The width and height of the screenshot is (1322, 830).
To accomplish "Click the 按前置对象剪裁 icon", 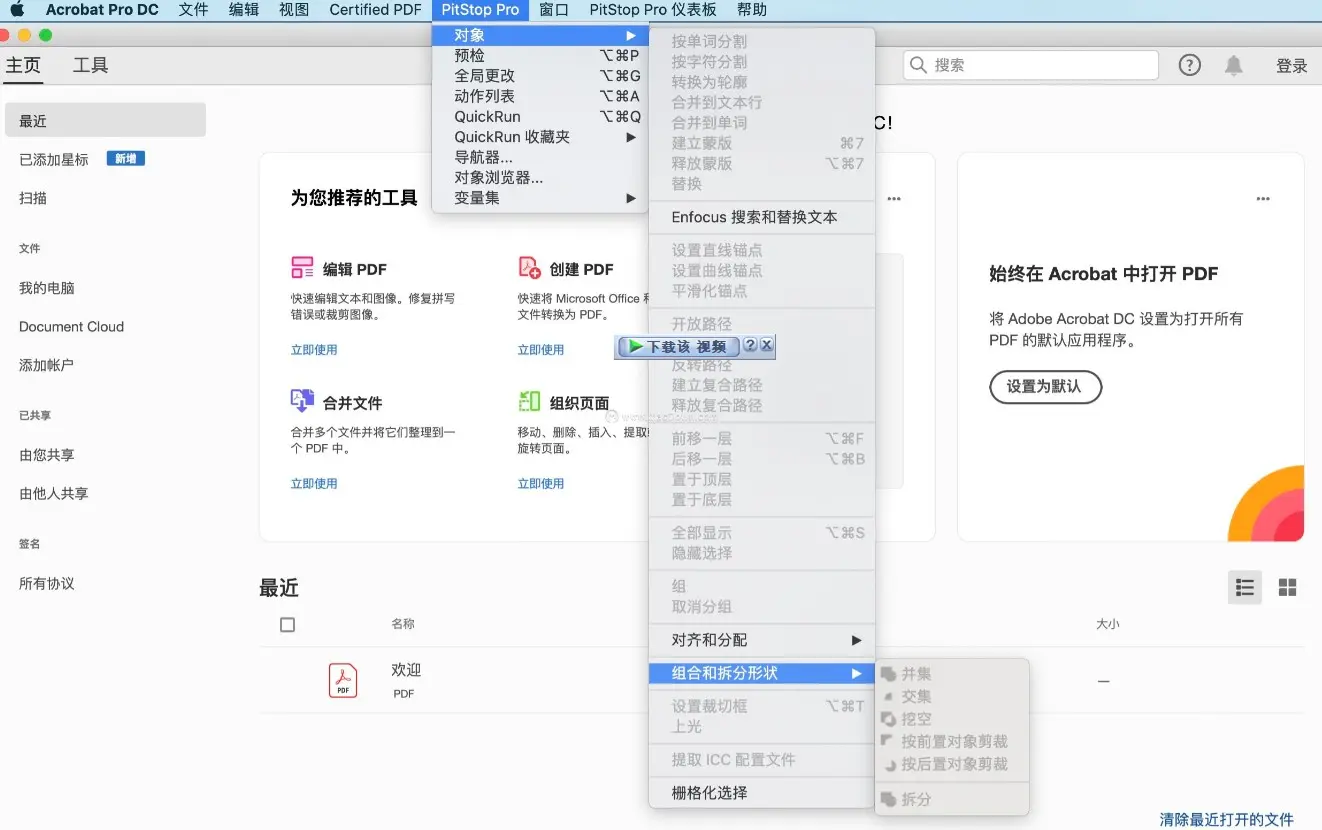I will point(888,741).
